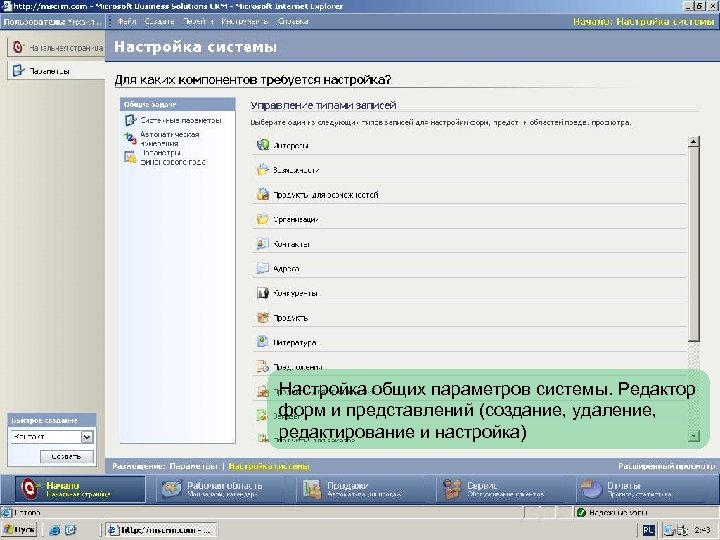The height and width of the screenshot is (540, 720).
Task: Switch to the Рабочая область section
Action: coord(224,489)
